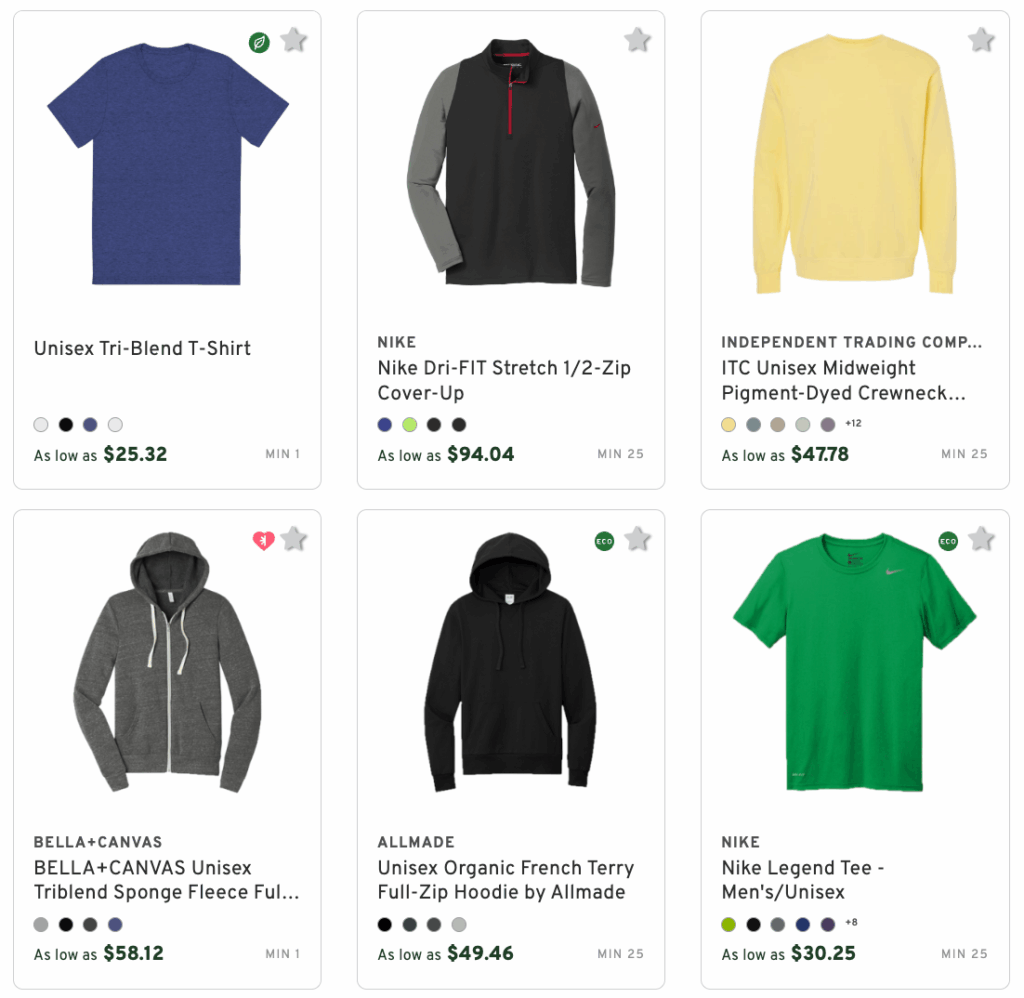The height and width of the screenshot is (998, 1024).
Task: Click the star icon above the yellow crewneck
Action: click(x=981, y=41)
